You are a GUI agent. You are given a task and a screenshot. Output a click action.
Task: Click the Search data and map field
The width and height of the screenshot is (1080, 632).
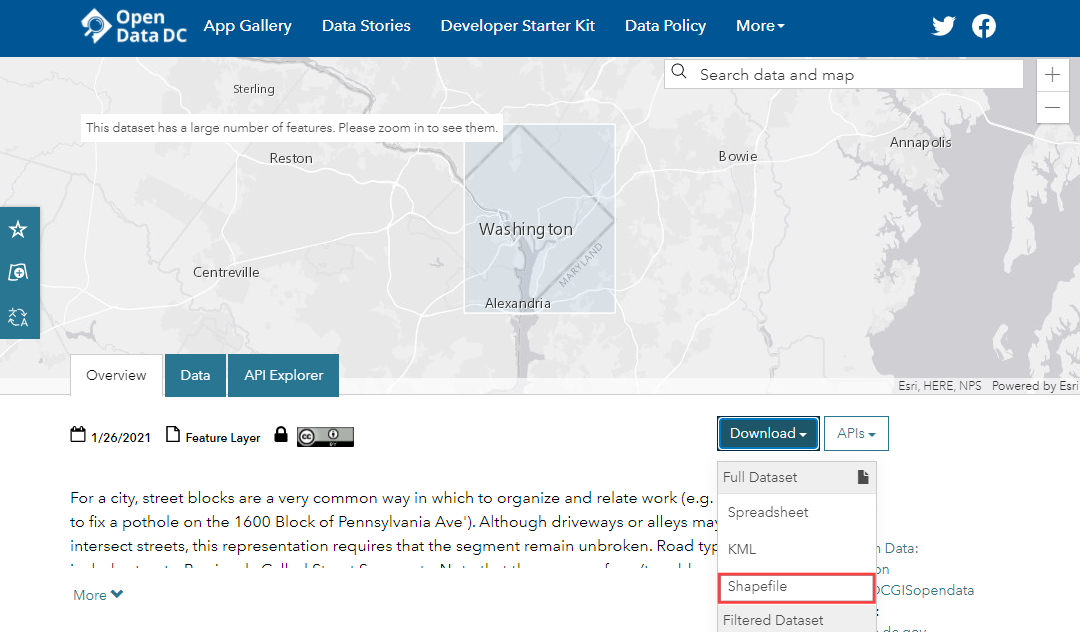coord(855,74)
